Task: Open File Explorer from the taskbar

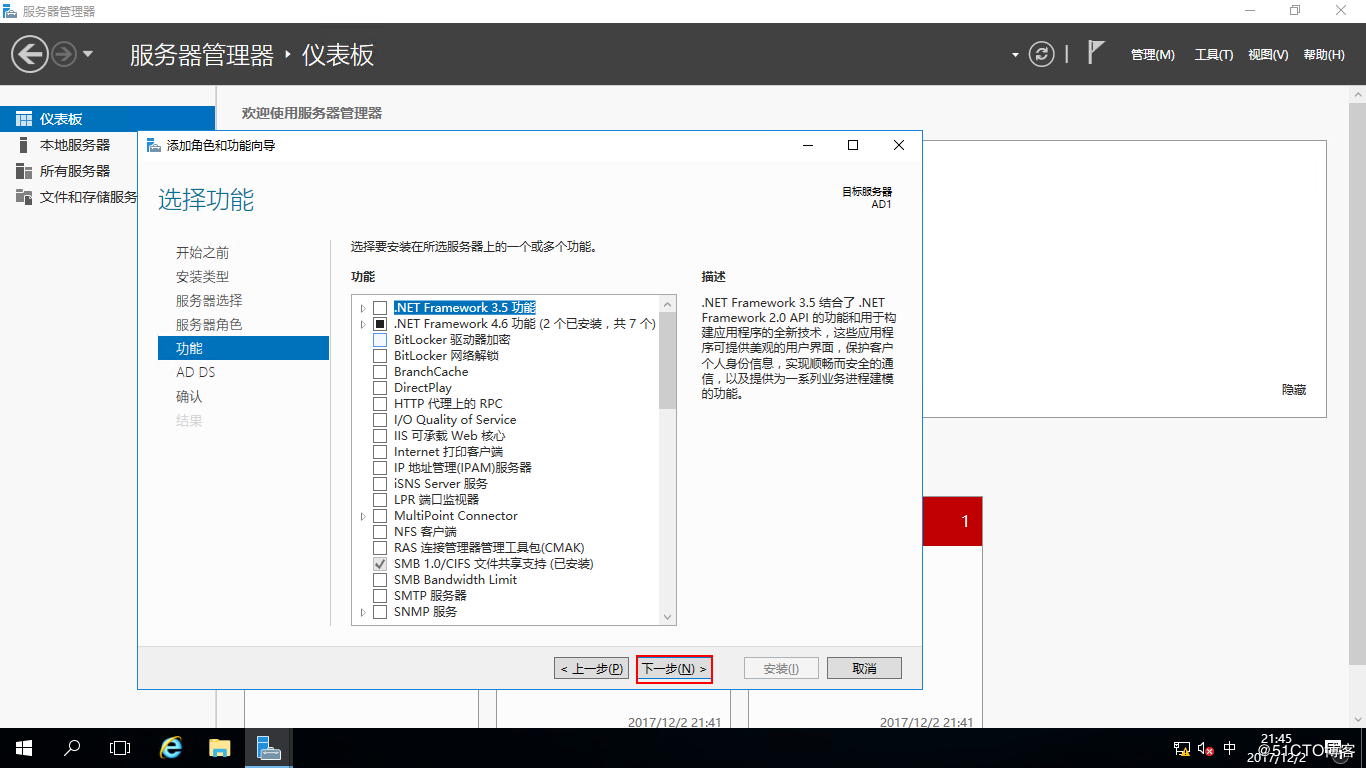Action: pos(219,748)
